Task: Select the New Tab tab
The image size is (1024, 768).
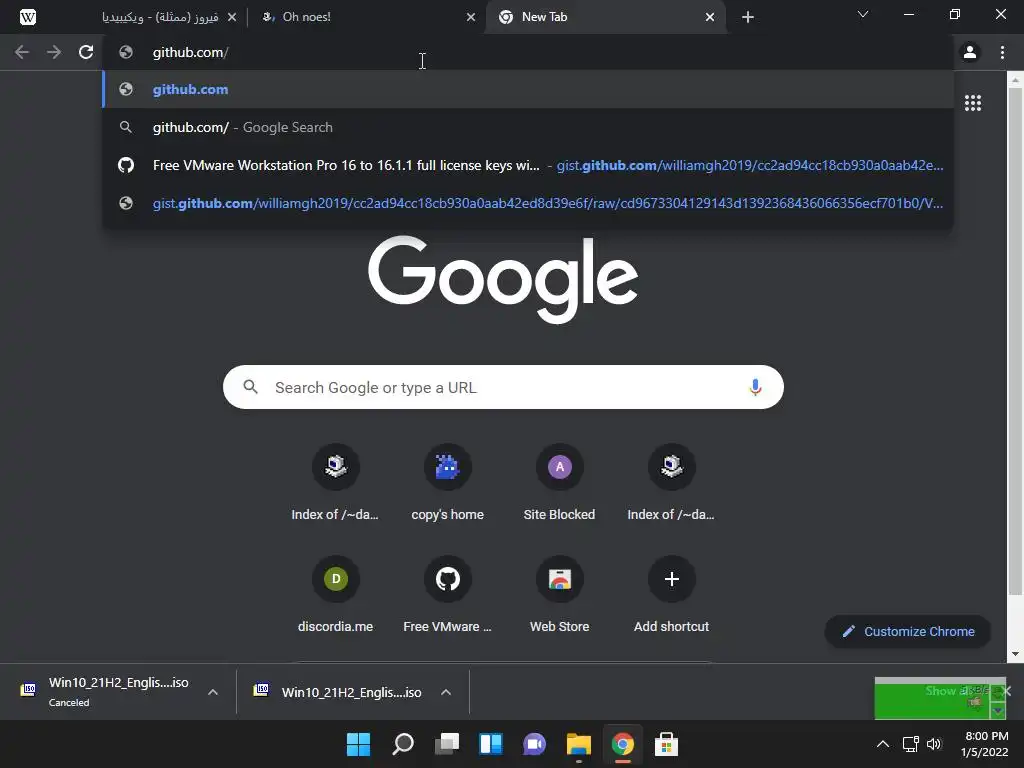Action: coord(604,17)
